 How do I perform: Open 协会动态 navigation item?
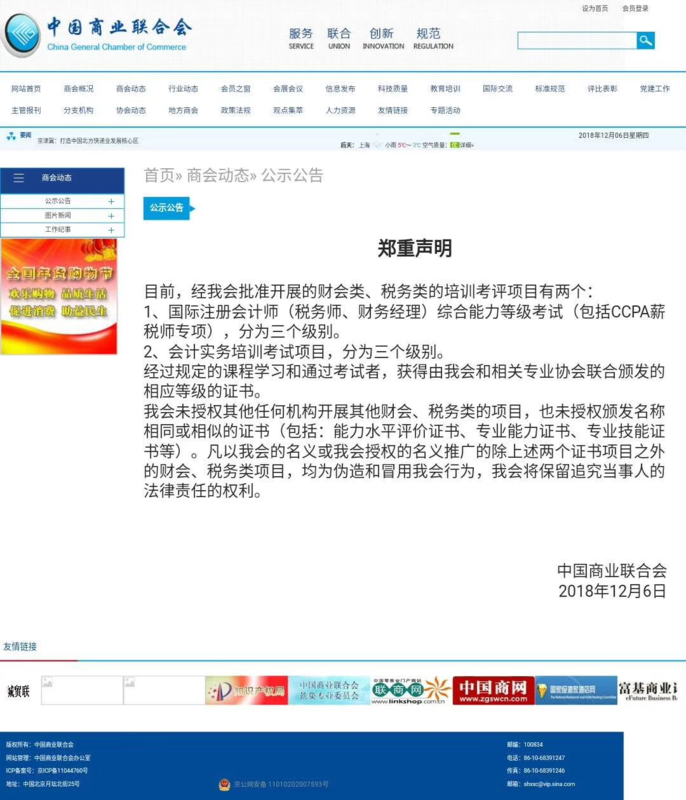[x=131, y=110]
